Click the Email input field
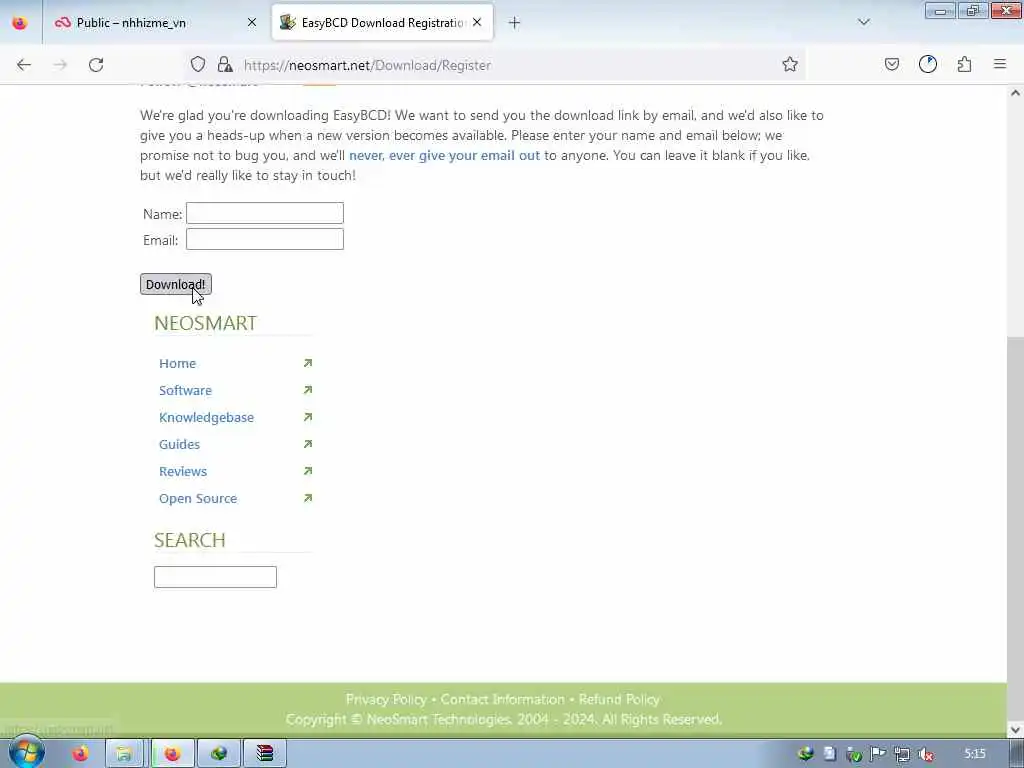This screenshot has height=768, width=1024. tap(264, 239)
